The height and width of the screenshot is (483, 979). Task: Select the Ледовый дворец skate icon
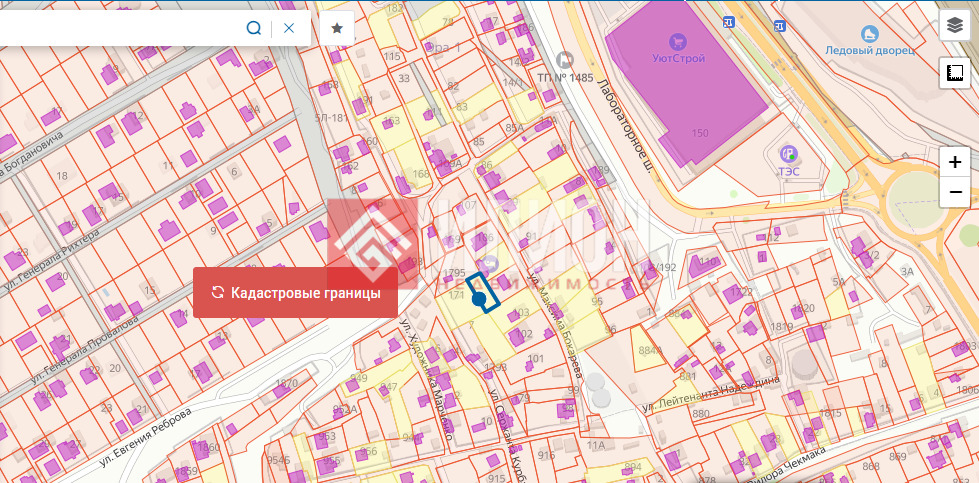click(x=868, y=34)
